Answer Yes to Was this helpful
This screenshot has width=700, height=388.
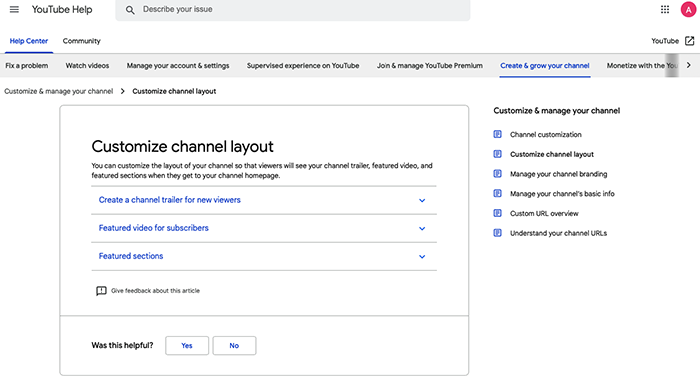coord(187,346)
